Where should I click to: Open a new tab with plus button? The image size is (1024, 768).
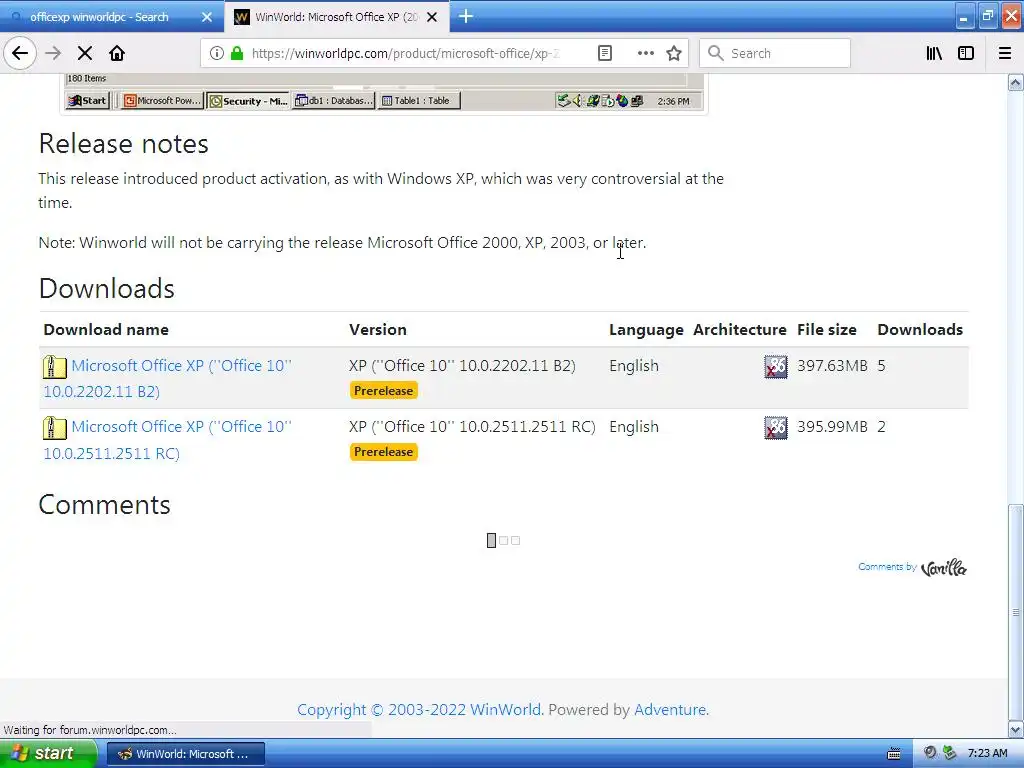[466, 16]
